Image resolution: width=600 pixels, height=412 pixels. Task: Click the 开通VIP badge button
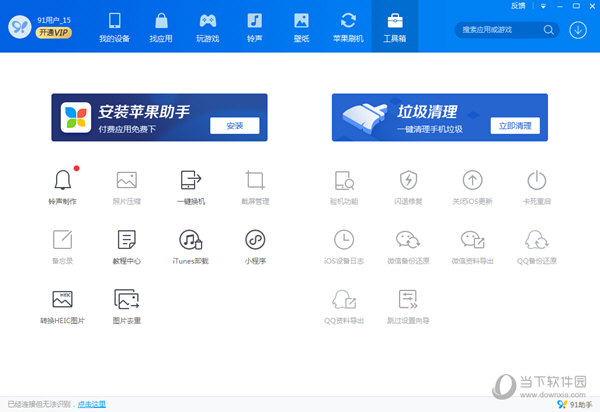pyautogui.click(x=54, y=33)
